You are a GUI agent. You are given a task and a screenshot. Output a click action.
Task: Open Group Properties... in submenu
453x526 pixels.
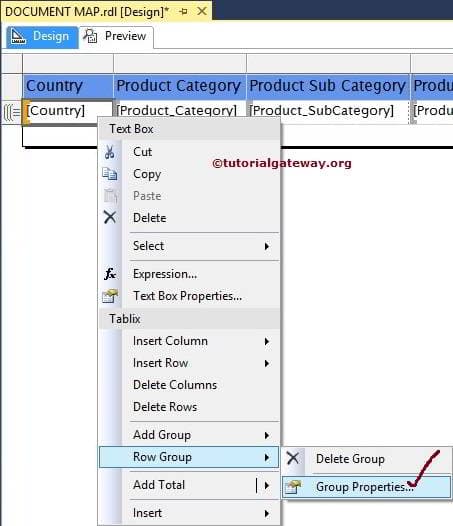366,487
